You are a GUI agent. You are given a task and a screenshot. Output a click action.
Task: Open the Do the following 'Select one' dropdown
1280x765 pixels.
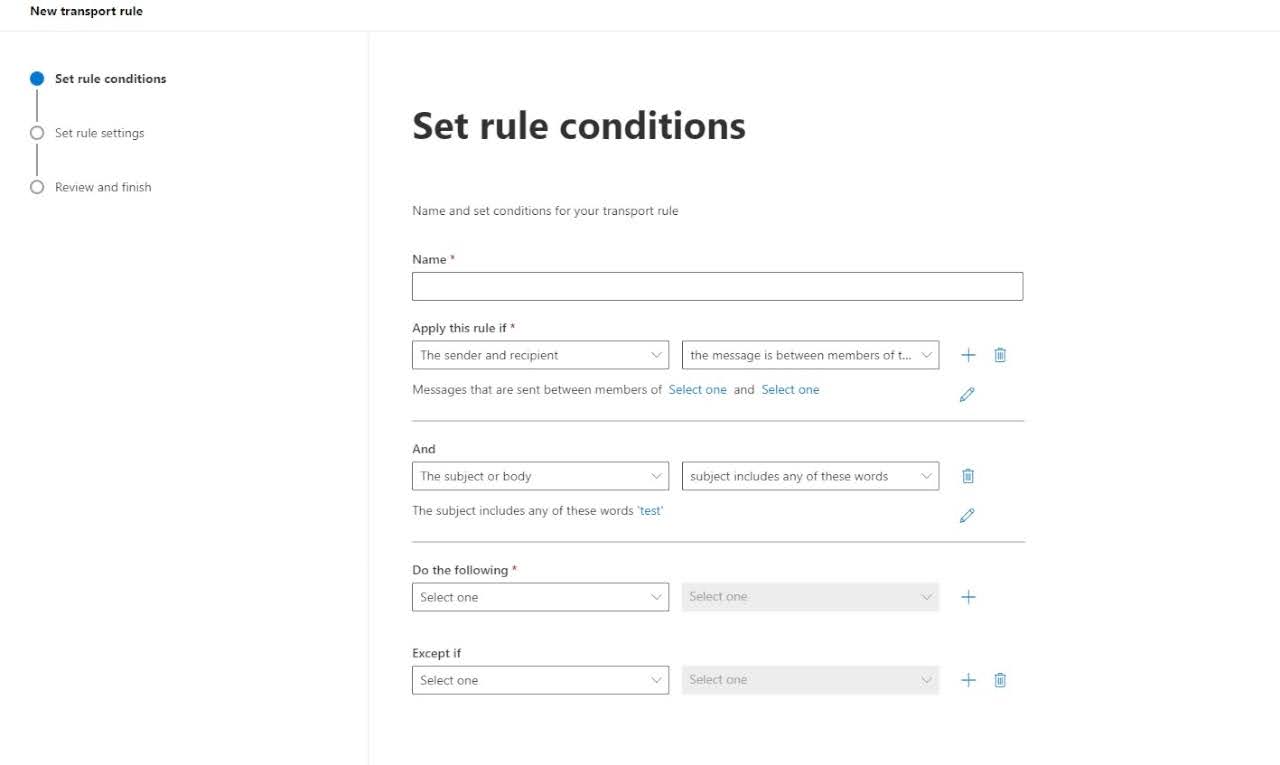tap(540, 597)
